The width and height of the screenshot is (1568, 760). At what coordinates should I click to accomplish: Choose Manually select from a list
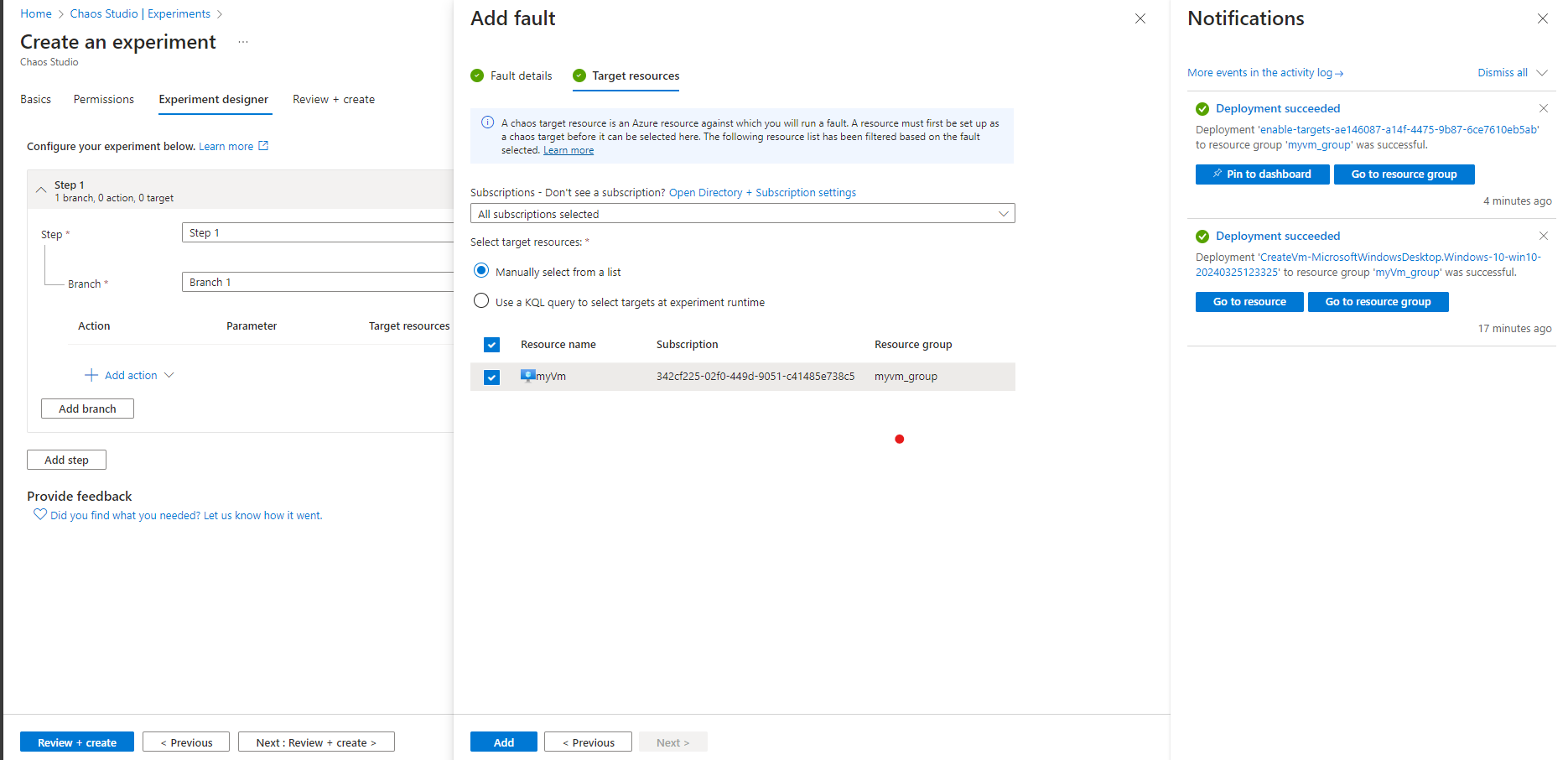[x=481, y=271]
